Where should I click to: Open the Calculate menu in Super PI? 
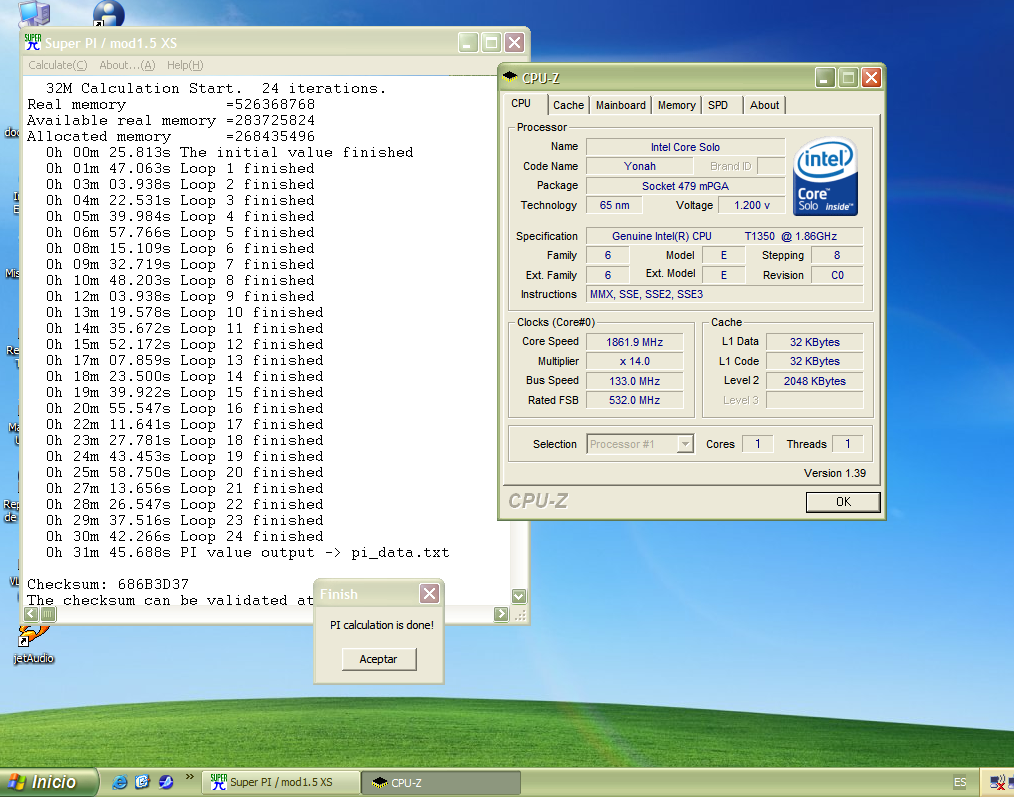(x=58, y=65)
